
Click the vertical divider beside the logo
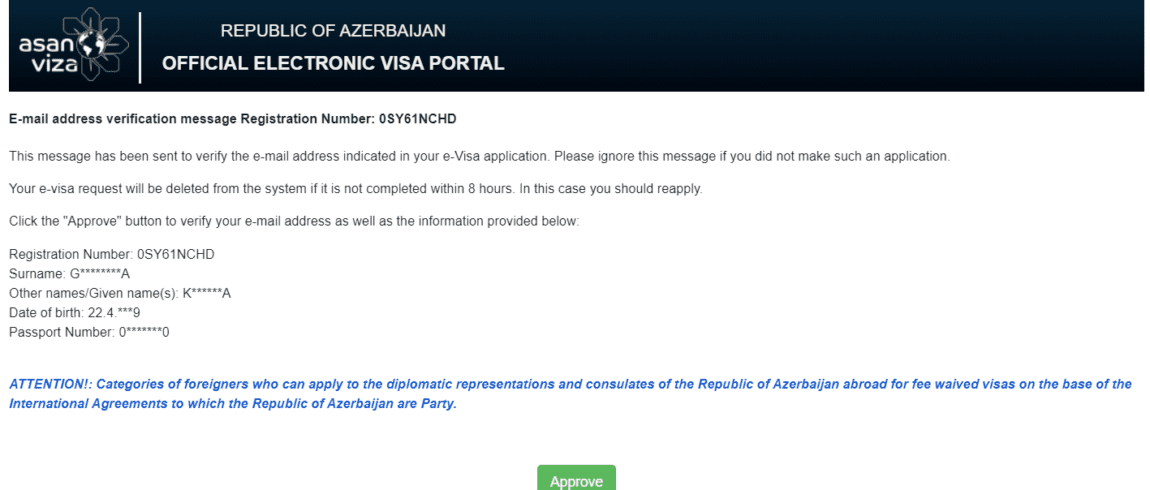pos(140,48)
